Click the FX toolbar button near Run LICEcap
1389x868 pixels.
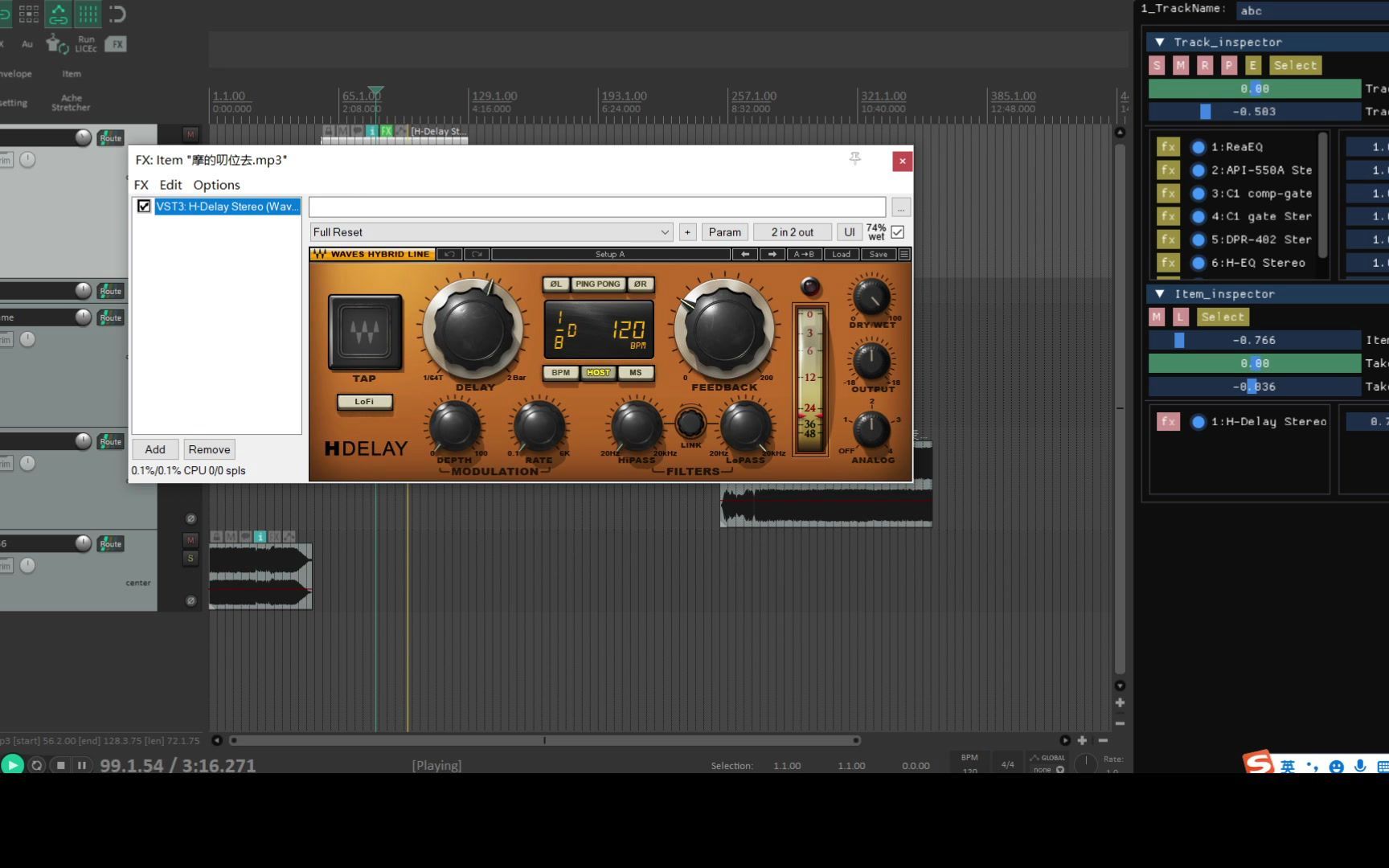(117, 44)
